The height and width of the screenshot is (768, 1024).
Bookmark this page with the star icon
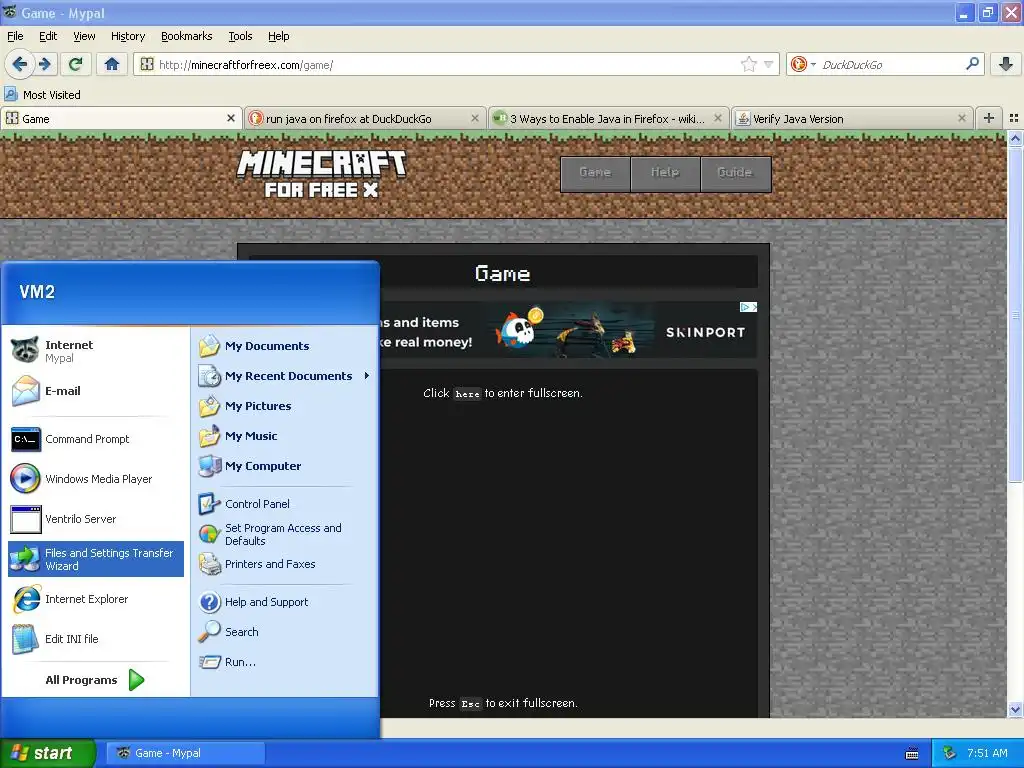748,64
